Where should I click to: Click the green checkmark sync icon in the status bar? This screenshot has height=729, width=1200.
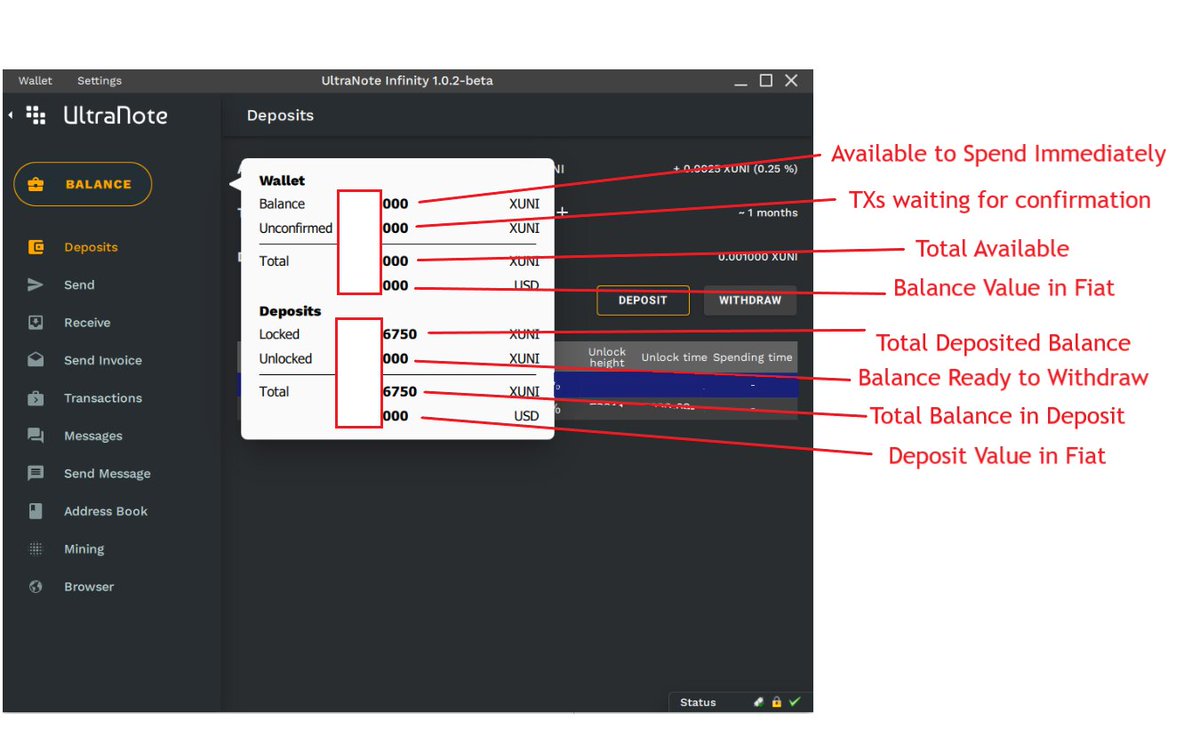coord(795,702)
